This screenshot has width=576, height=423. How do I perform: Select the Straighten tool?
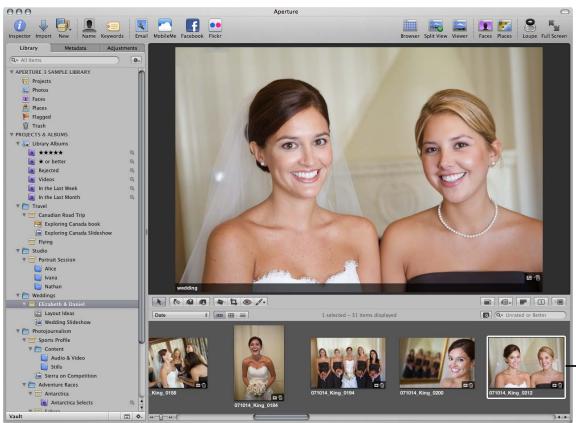220,302
